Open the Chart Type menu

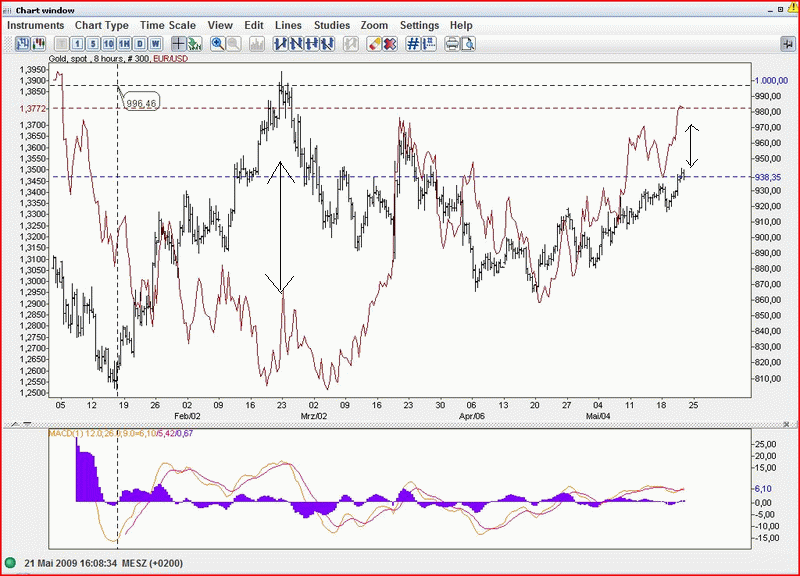coord(102,25)
